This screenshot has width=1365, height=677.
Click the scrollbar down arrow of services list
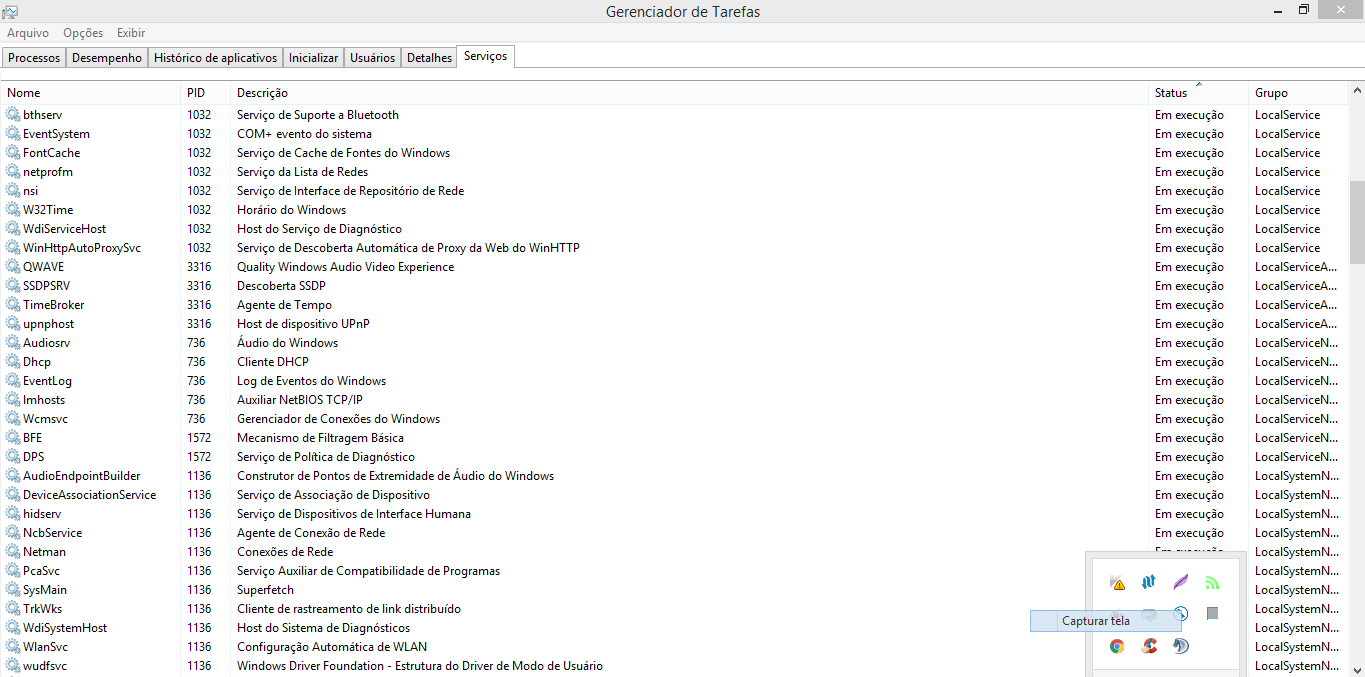tap(1357, 669)
